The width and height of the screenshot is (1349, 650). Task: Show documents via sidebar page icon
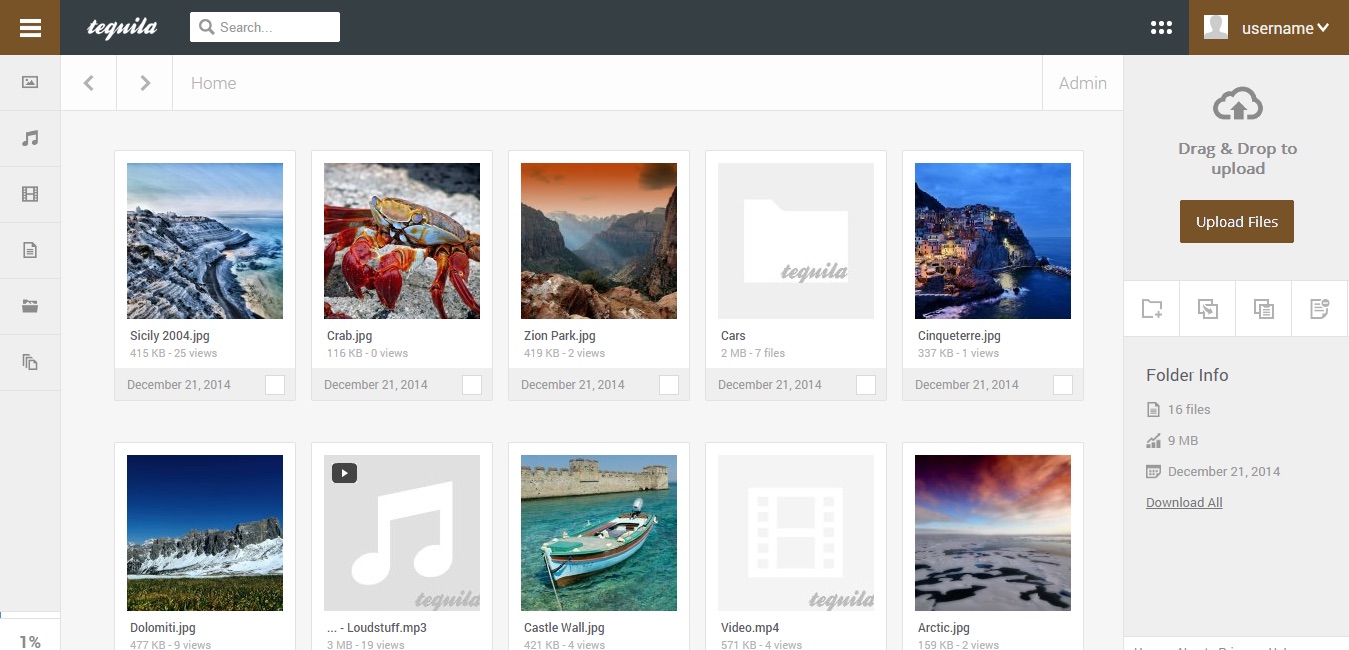pyautogui.click(x=30, y=250)
